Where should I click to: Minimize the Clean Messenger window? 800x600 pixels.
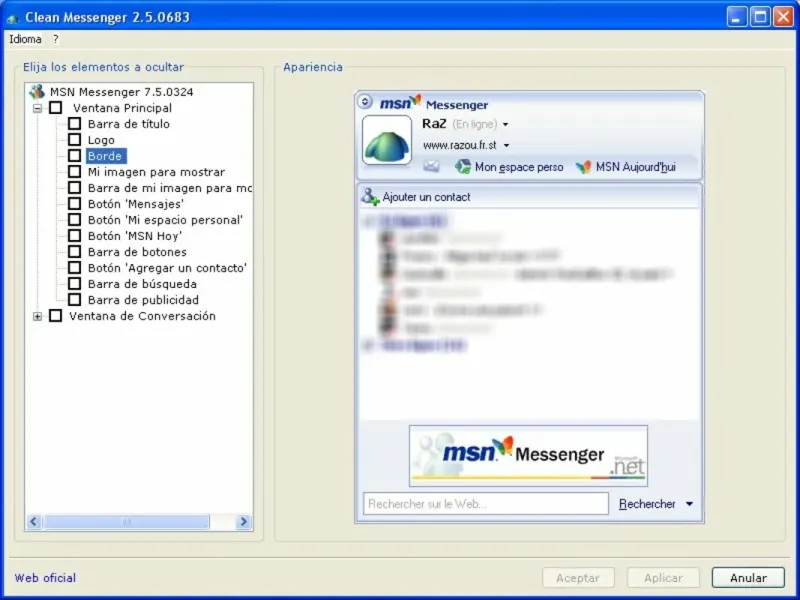[x=736, y=17]
